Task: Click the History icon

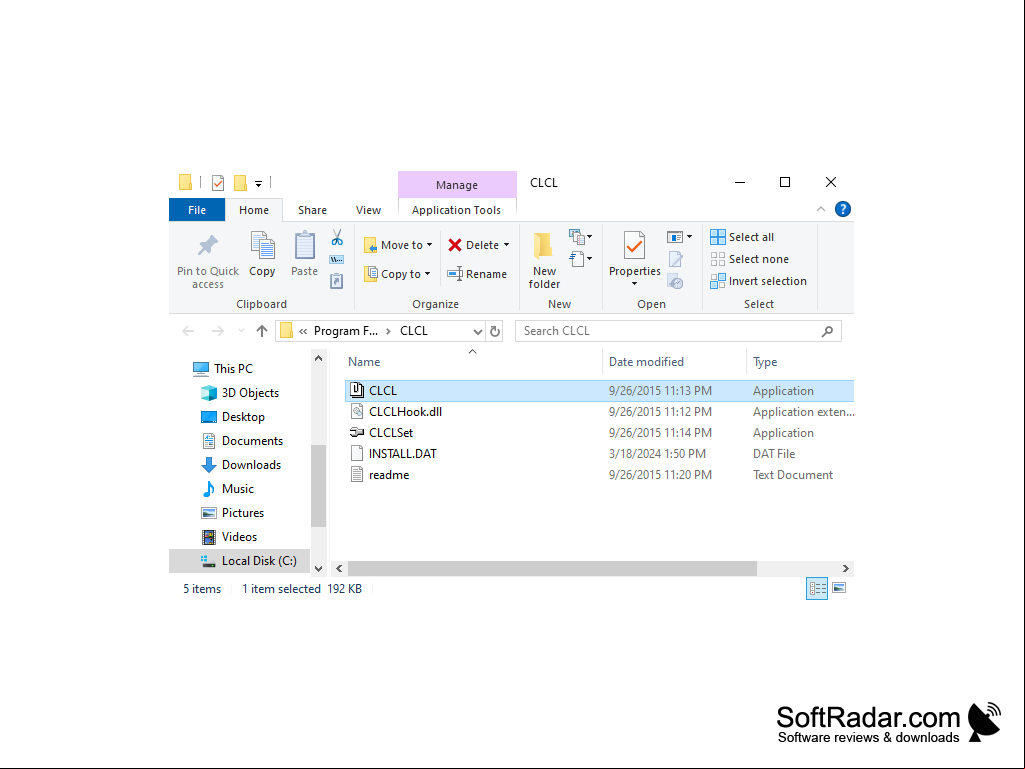Action: [675, 282]
